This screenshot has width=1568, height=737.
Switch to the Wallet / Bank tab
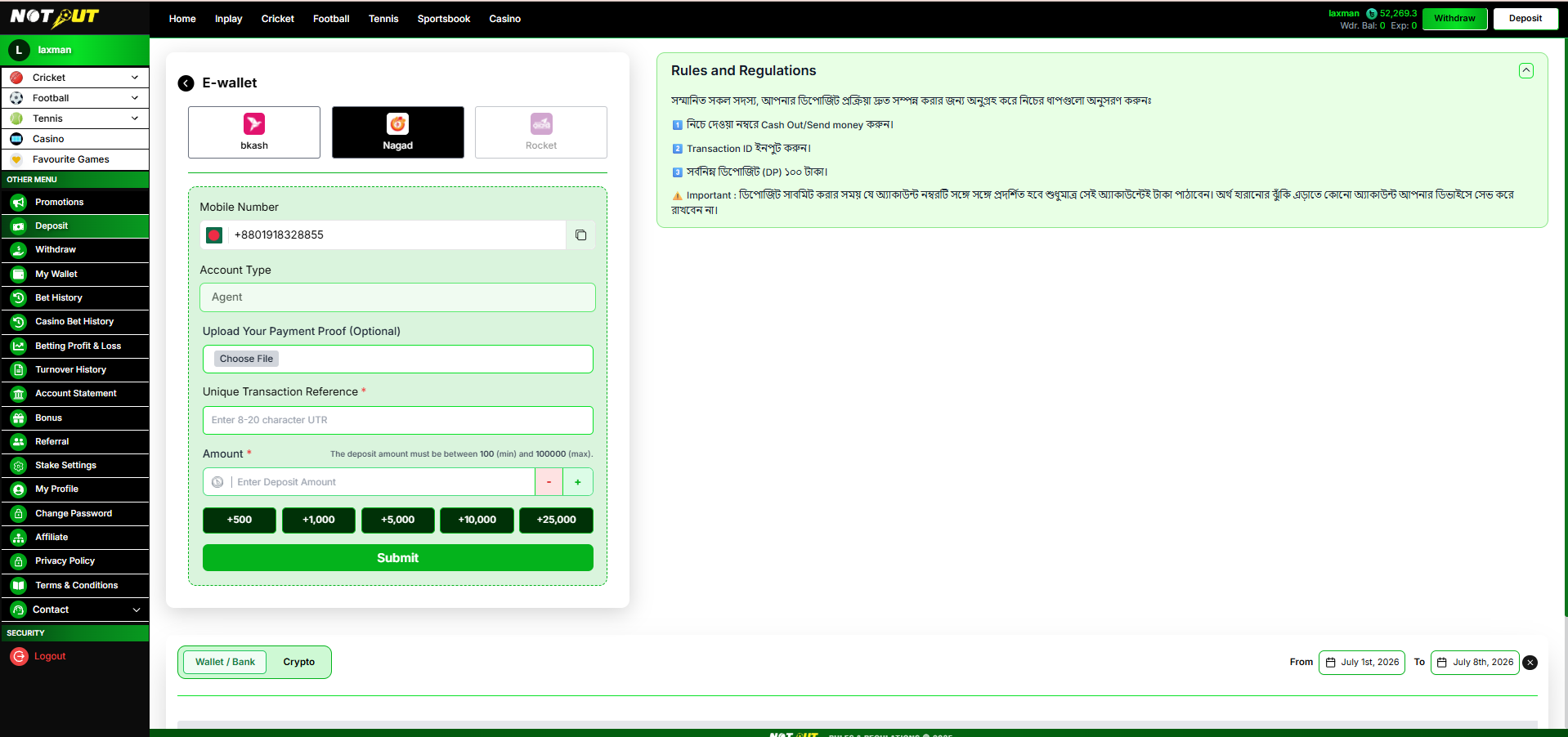(225, 663)
